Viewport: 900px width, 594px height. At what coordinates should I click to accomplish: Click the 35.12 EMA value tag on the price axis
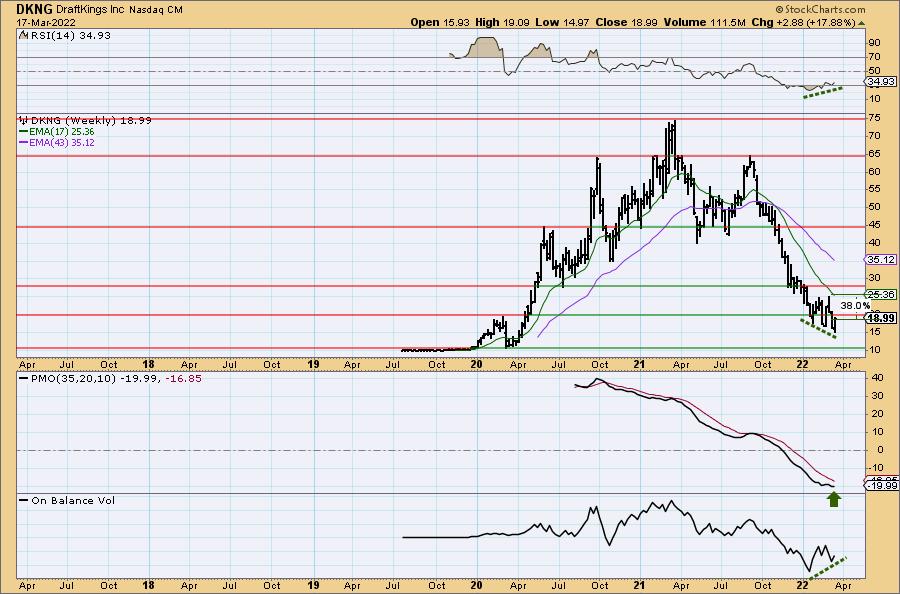pos(881,259)
